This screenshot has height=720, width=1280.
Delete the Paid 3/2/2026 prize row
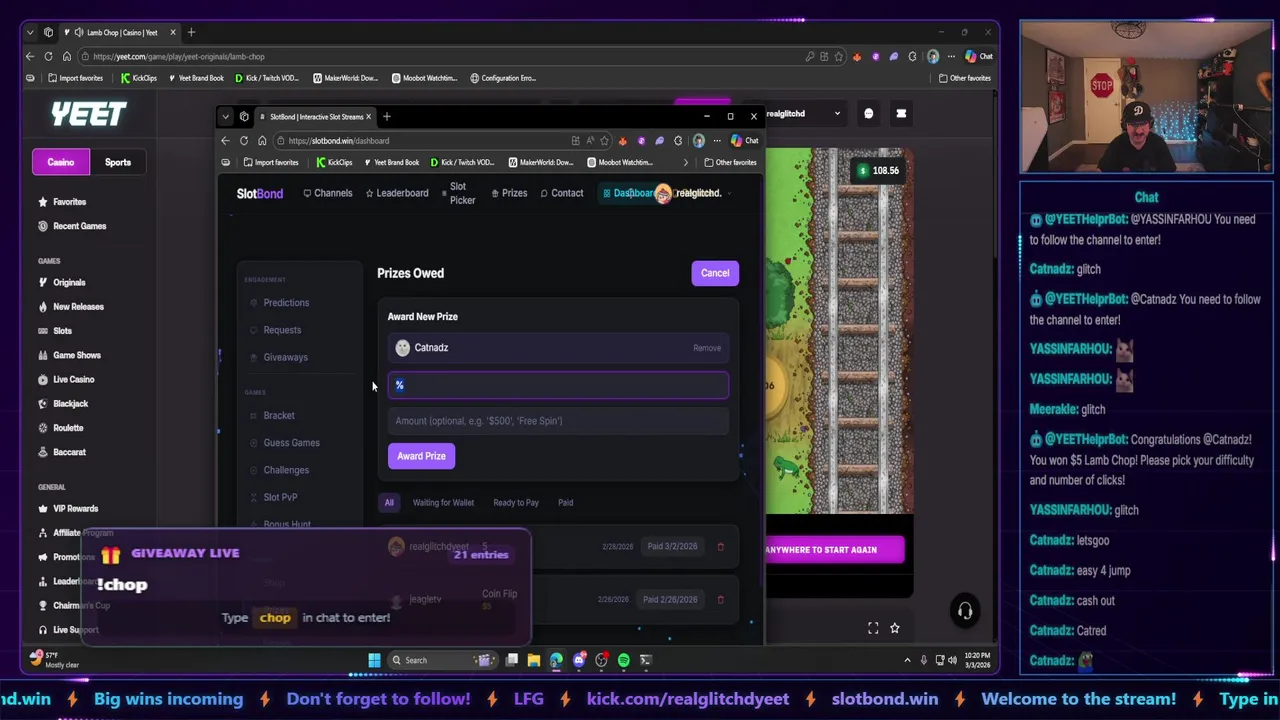click(720, 547)
